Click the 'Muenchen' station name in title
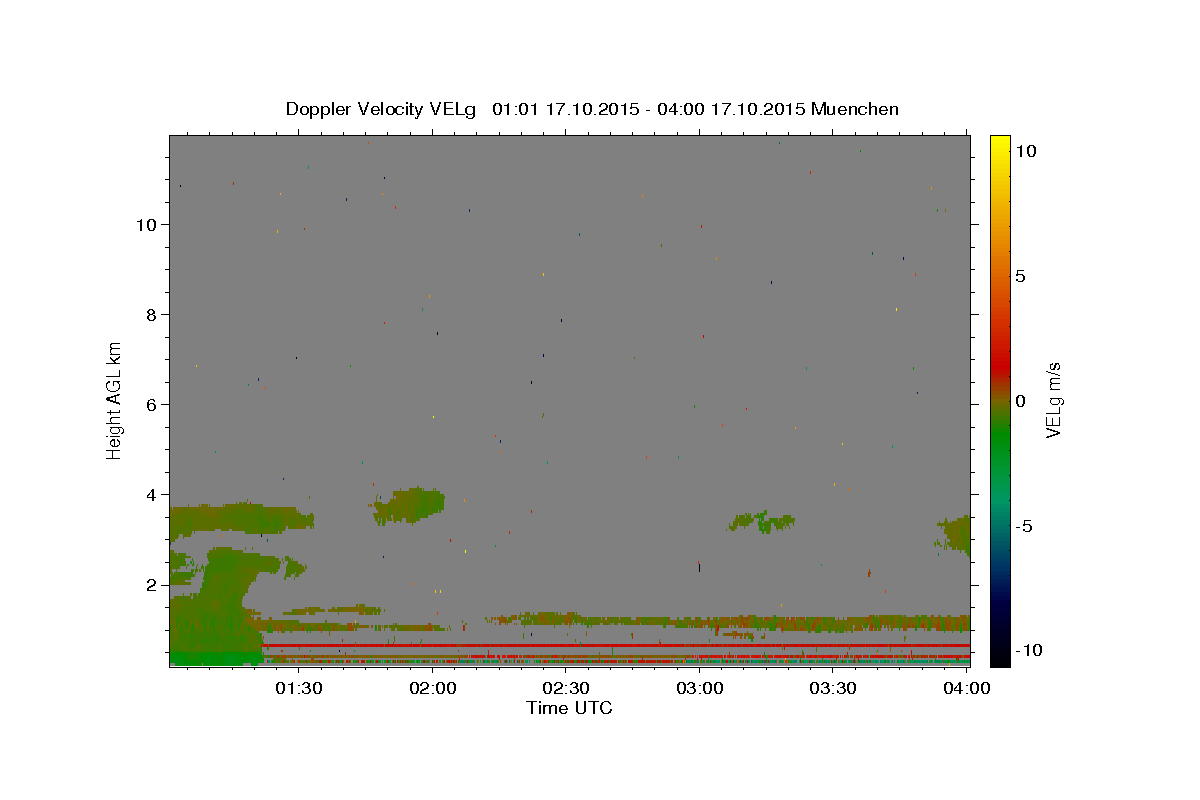The image size is (1200, 800). [855, 109]
